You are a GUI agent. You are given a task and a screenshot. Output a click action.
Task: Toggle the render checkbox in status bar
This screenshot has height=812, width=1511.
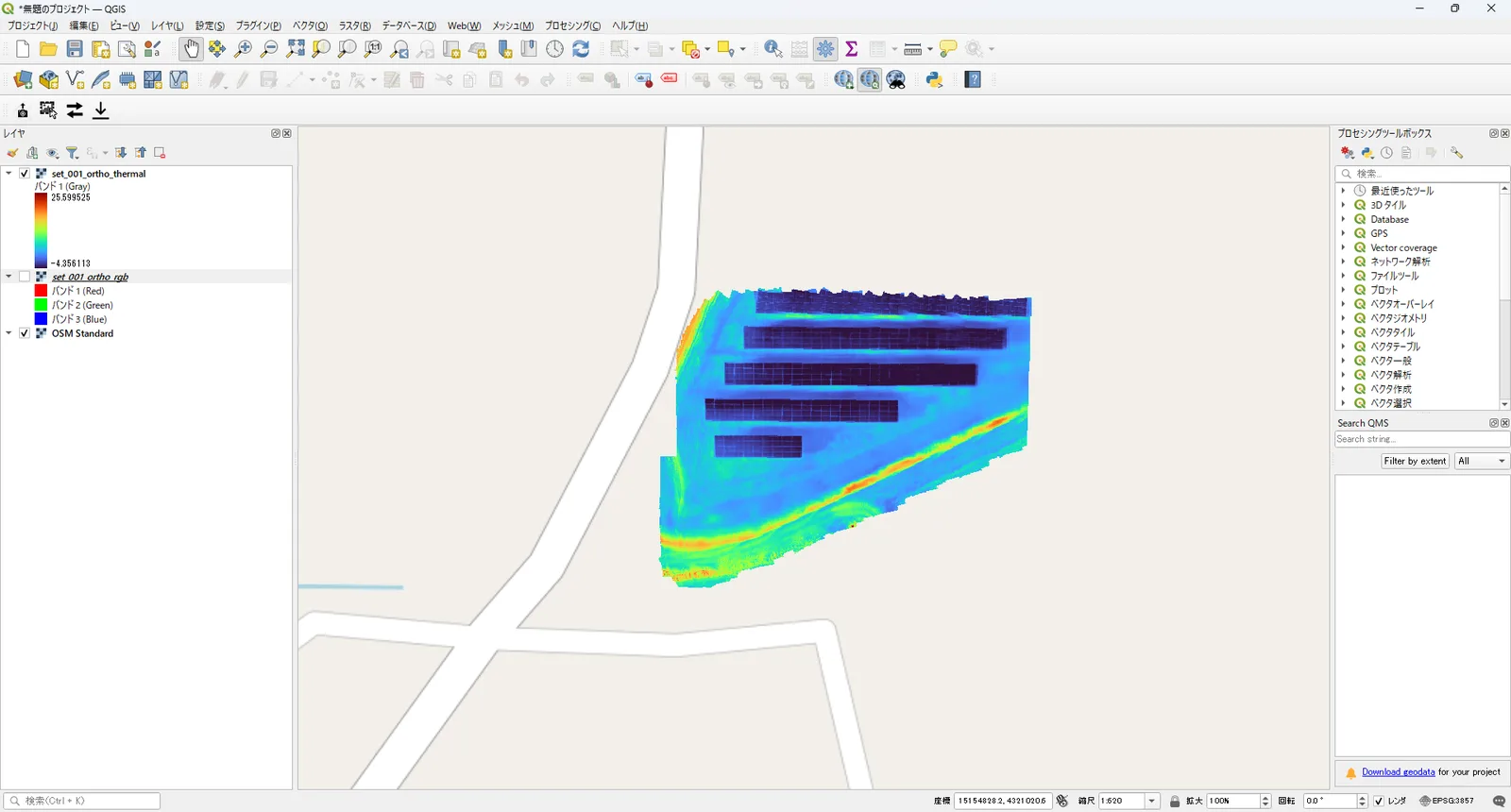coord(1379,801)
